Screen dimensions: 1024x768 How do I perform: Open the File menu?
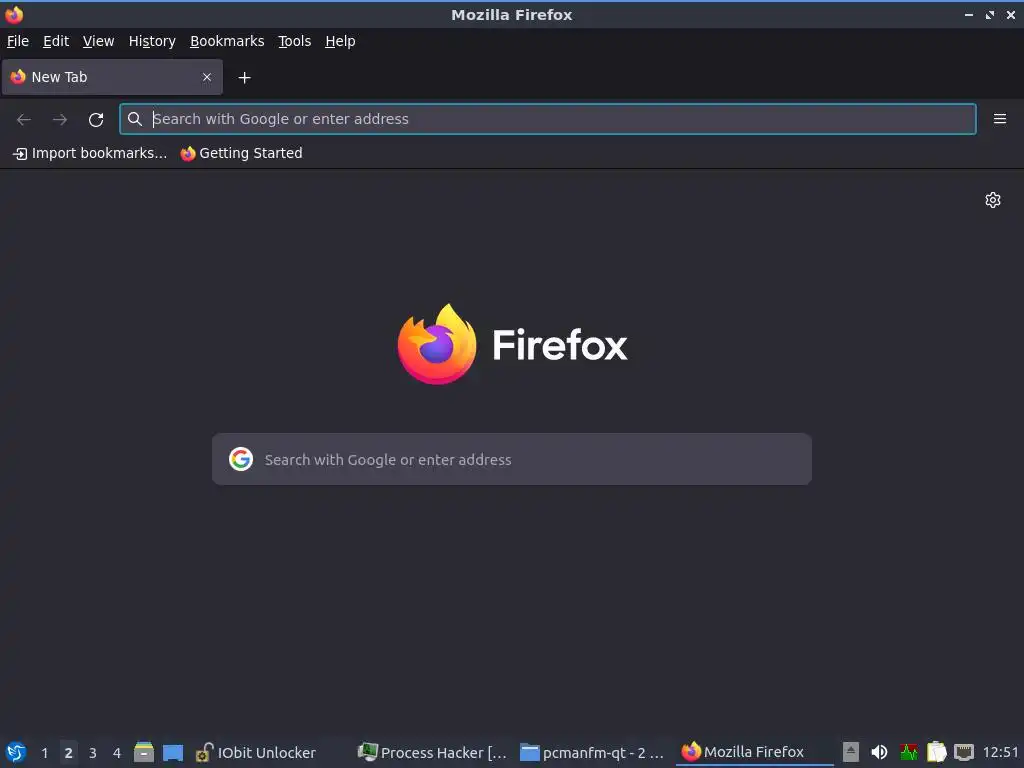tap(18, 41)
